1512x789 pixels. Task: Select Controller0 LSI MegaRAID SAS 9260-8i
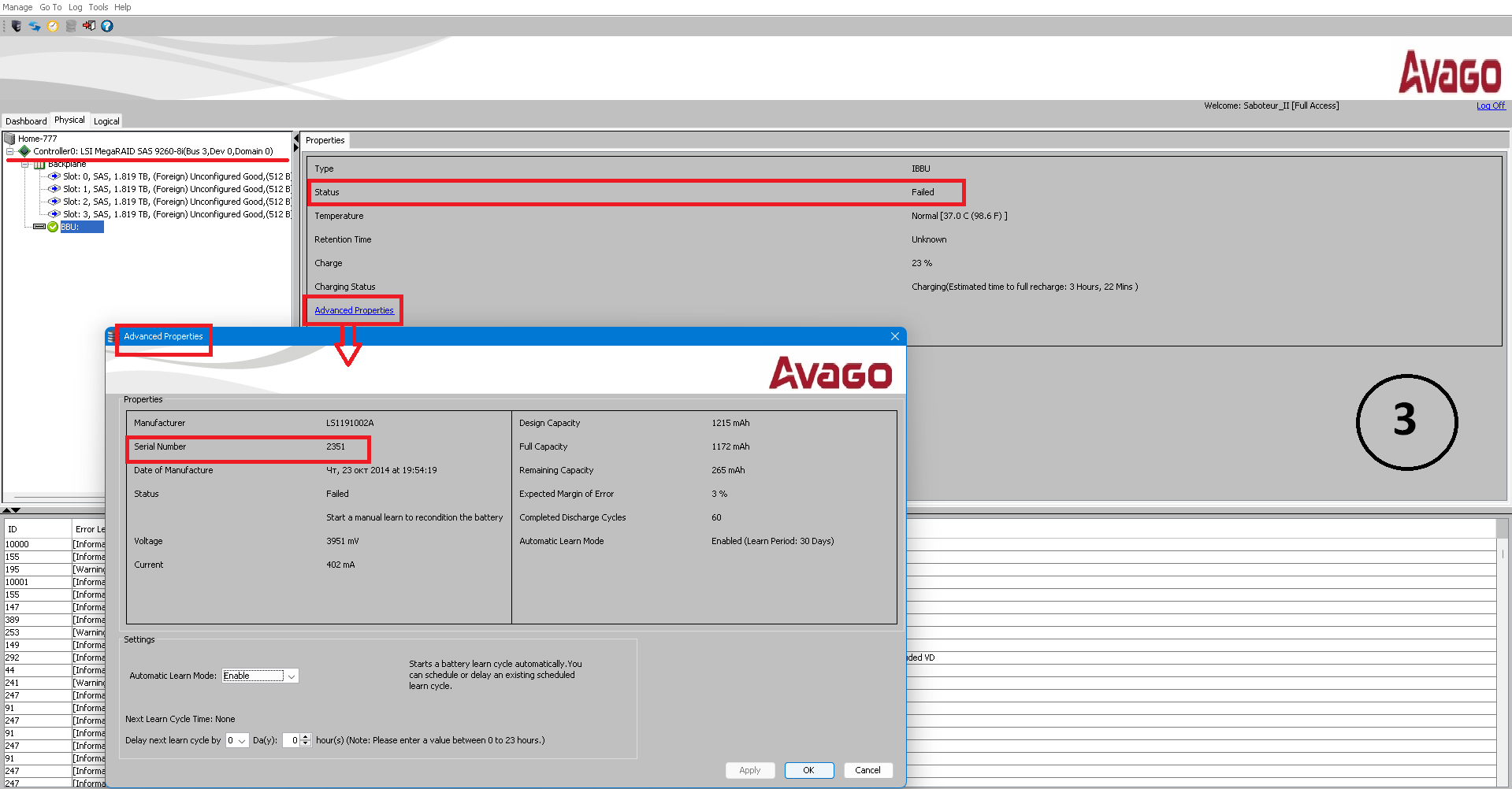[153, 151]
